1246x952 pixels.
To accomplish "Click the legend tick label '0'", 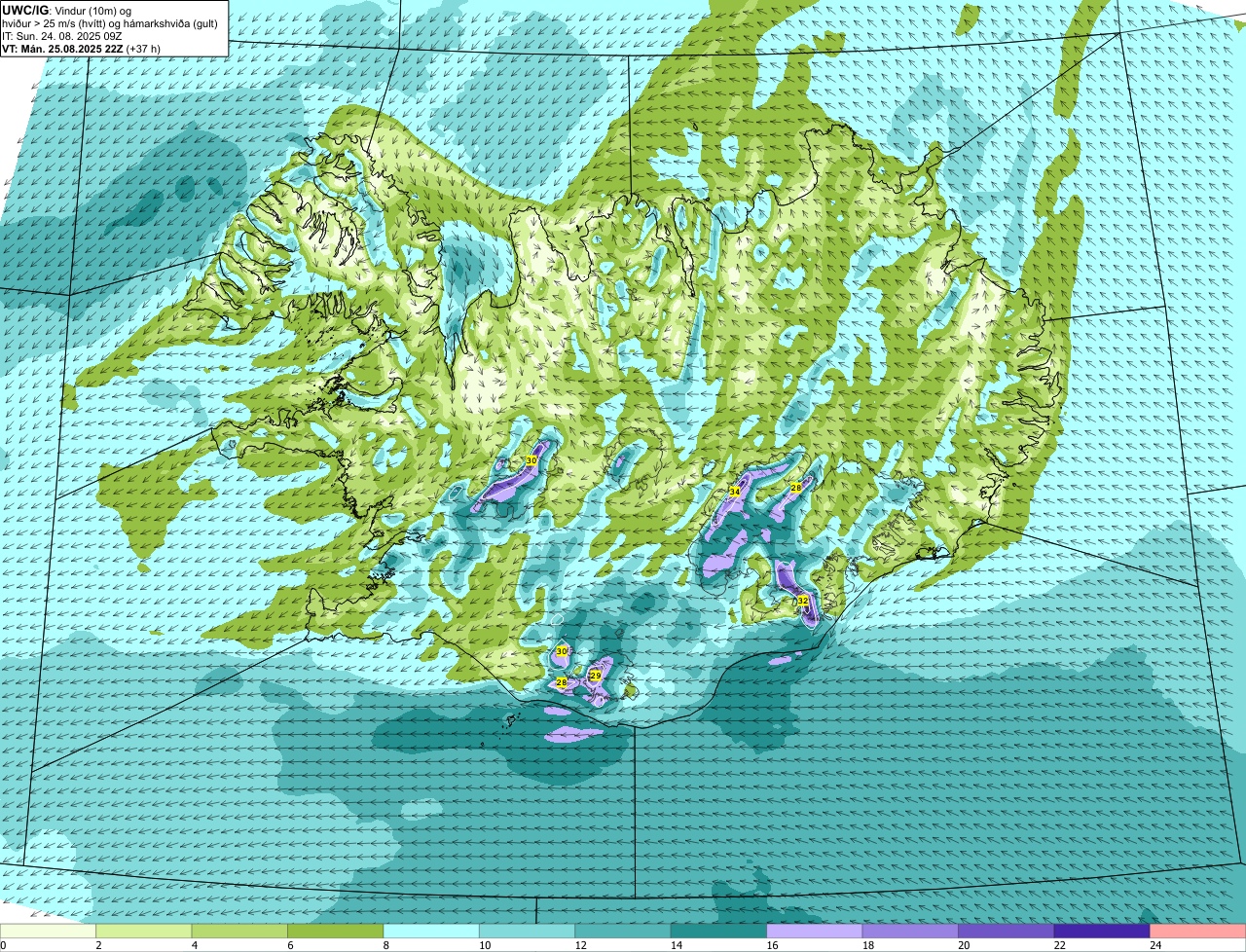I will point(3,945).
